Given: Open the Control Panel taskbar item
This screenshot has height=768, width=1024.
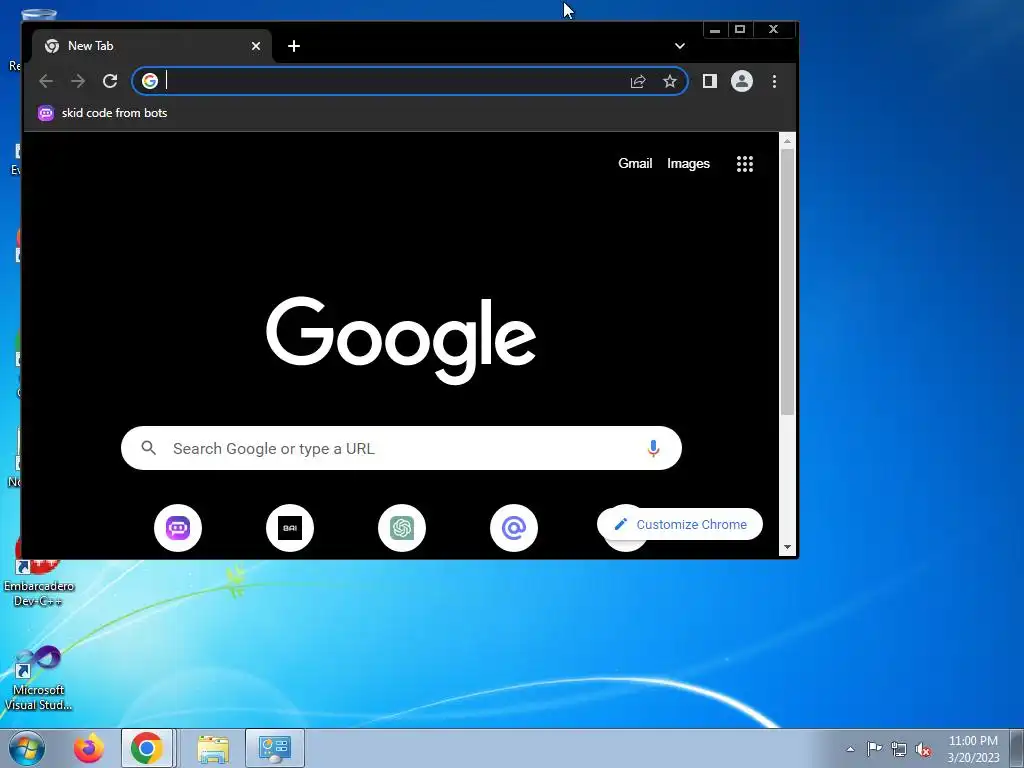Looking at the screenshot, I should coord(275,748).
